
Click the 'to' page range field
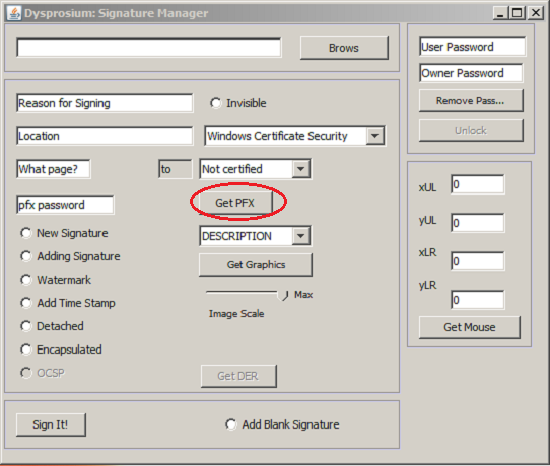[175, 169]
